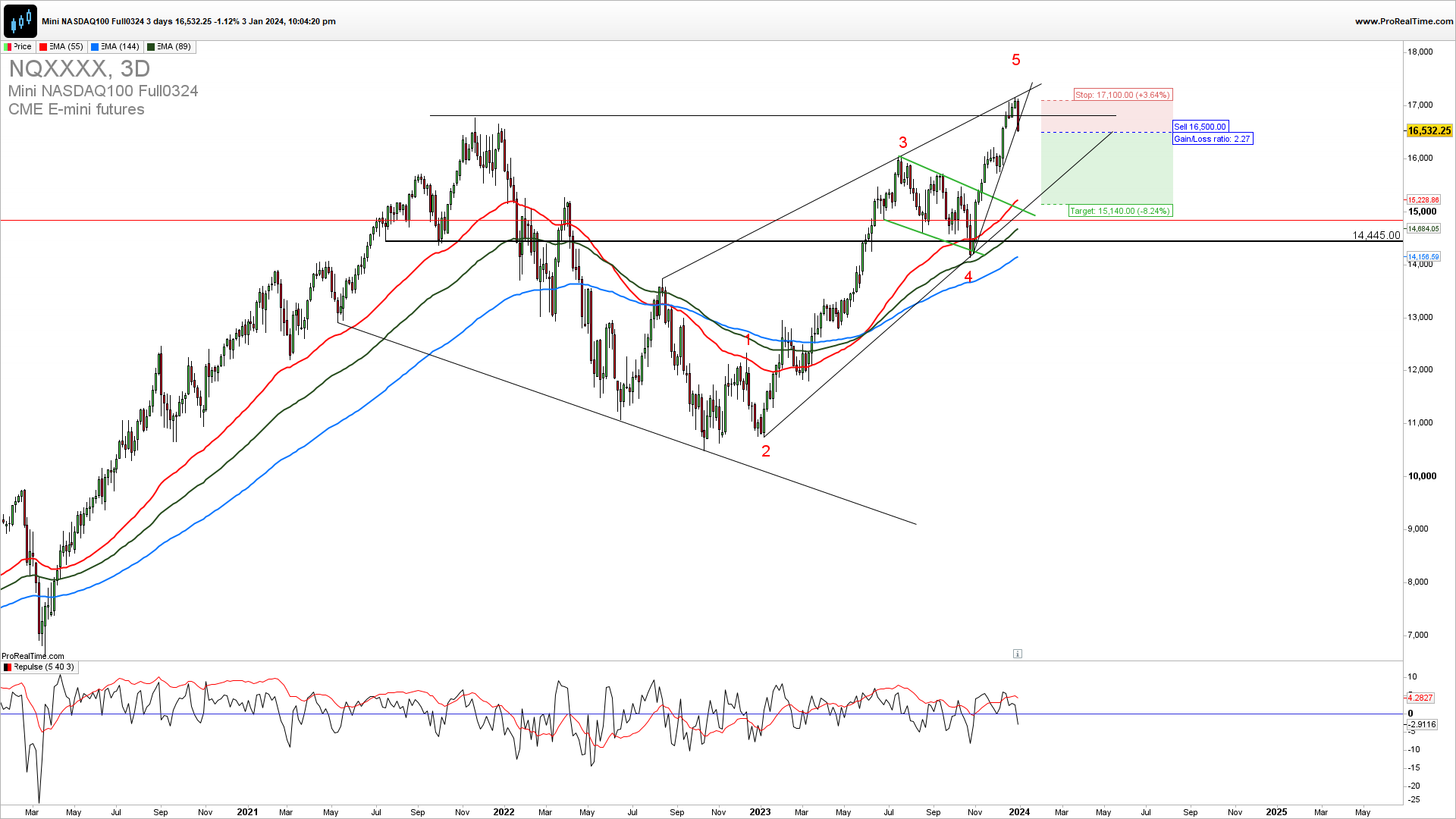Click the small info icon above indicator panel

point(1018,654)
